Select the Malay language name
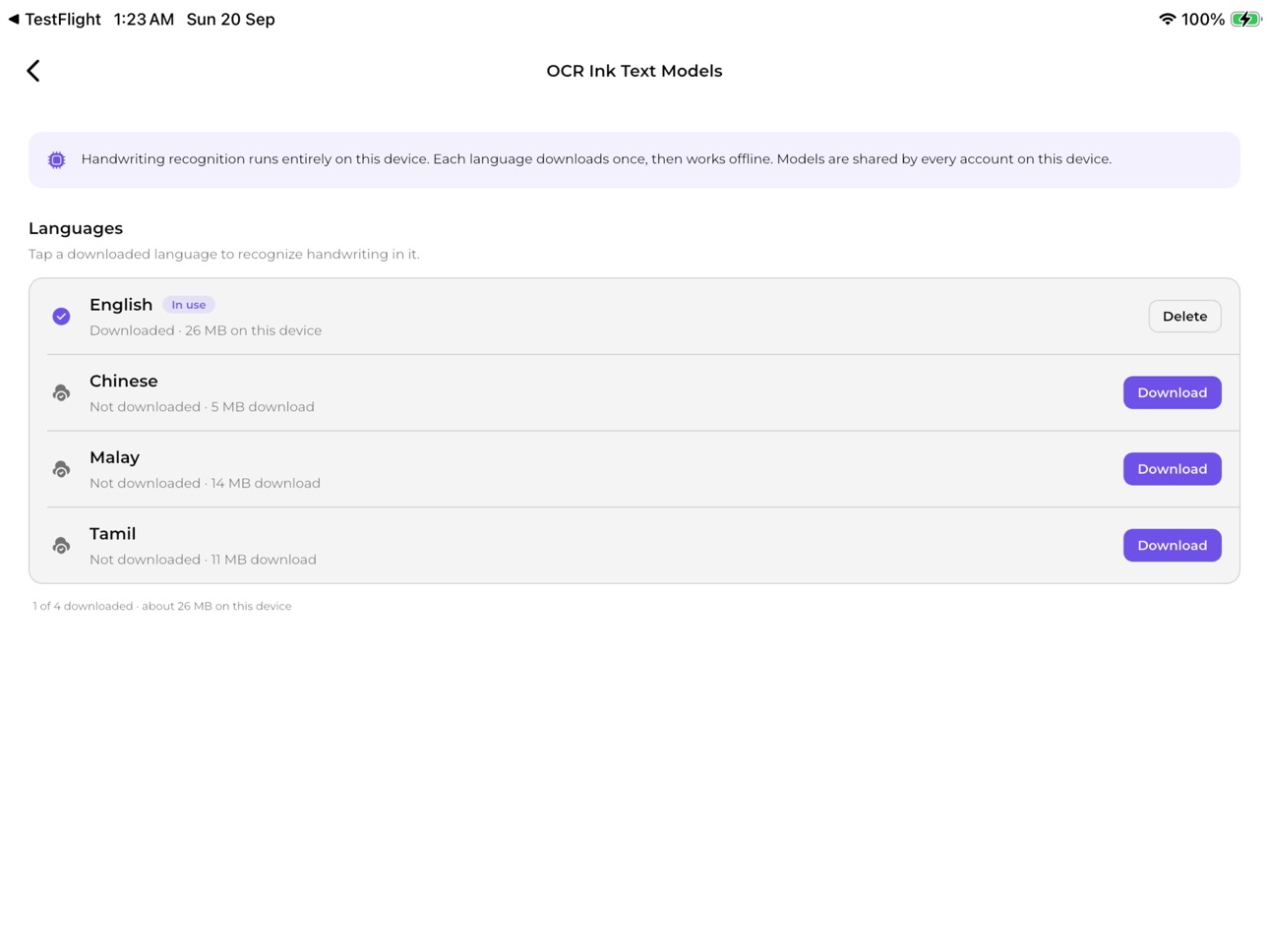1269x952 pixels. pyautogui.click(x=114, y=457)
